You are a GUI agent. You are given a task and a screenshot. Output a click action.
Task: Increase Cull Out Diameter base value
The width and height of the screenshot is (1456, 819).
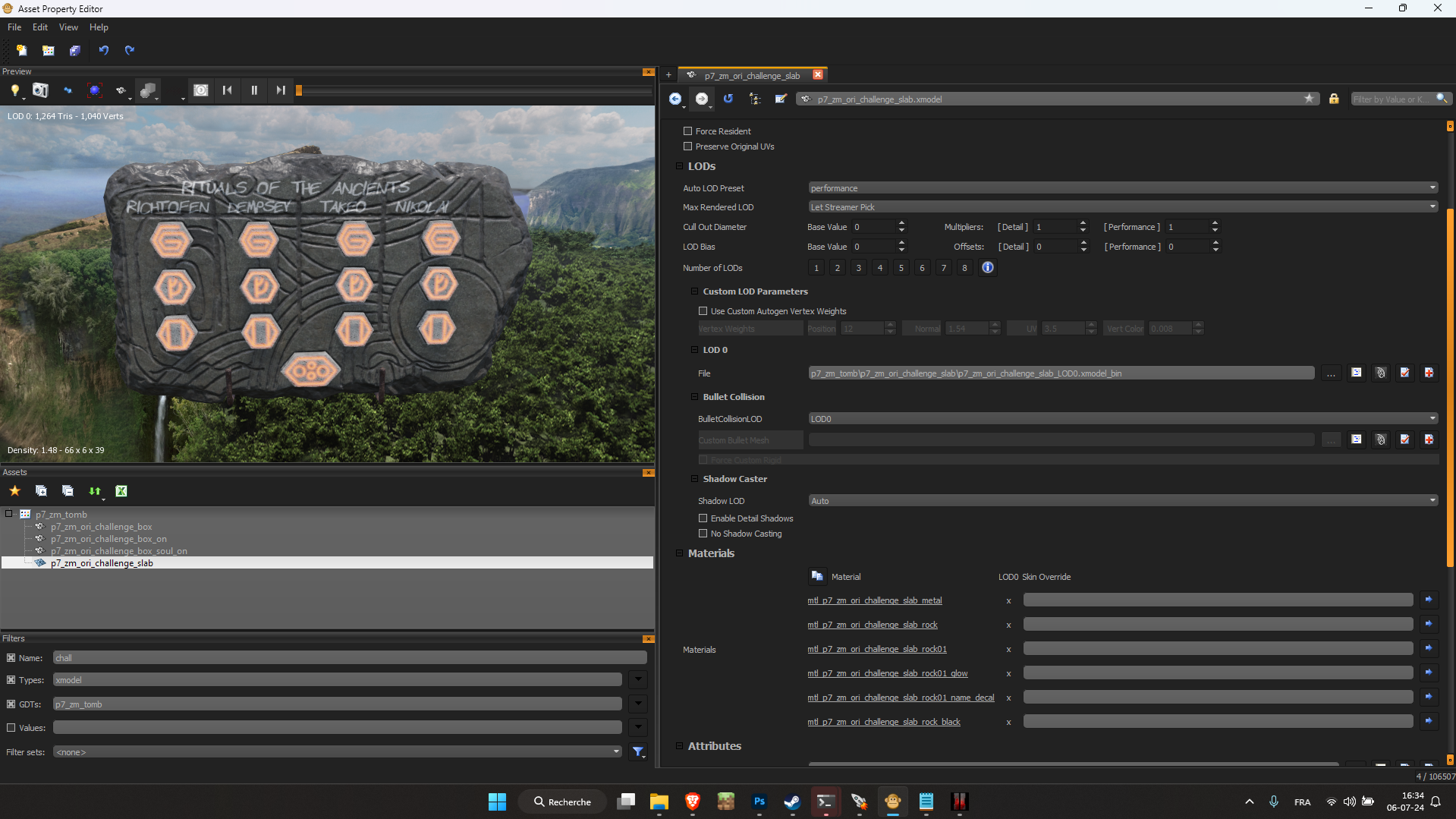[901, 223]
